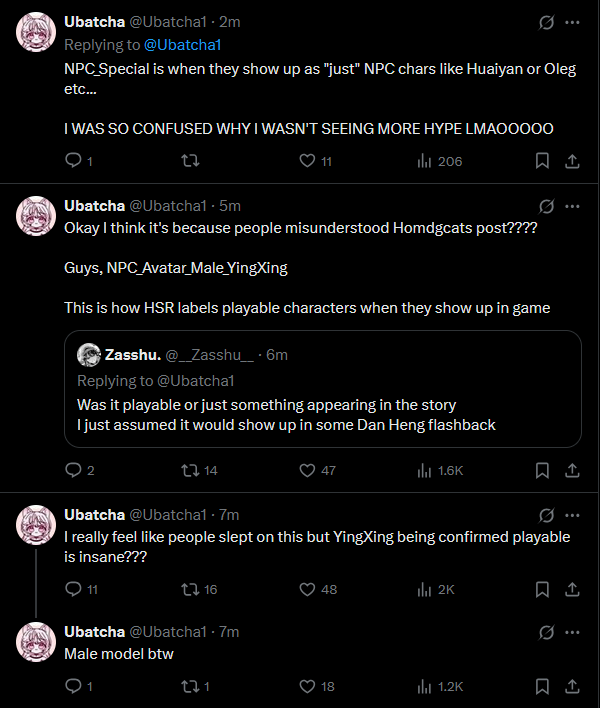View analytics showing 206 views

pyautogui.click(x=423, y=161)
